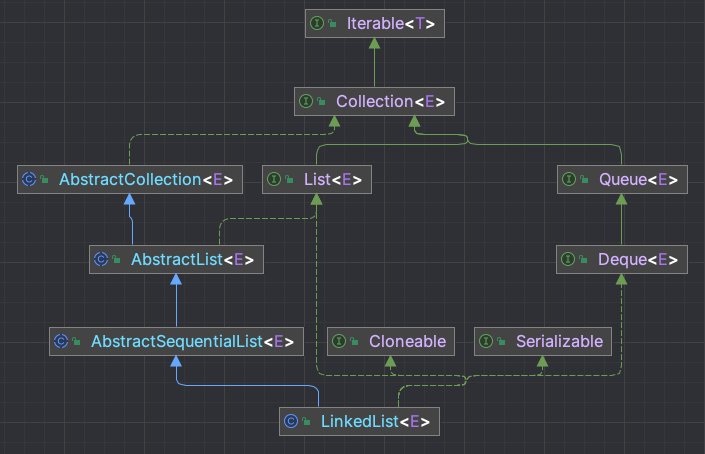Click the public lock icon on AbstractCollection<E>
Image resolution: width=705 pixels, height=454 pixels.
[44, 179]
